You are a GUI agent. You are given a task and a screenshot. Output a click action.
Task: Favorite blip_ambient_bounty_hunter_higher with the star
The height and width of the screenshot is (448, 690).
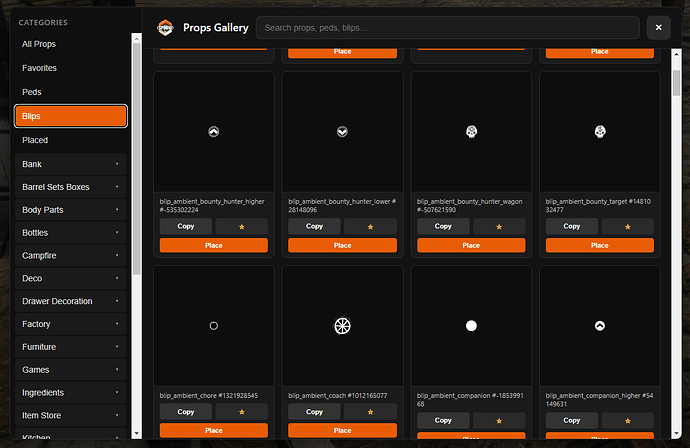coord(243,226)
